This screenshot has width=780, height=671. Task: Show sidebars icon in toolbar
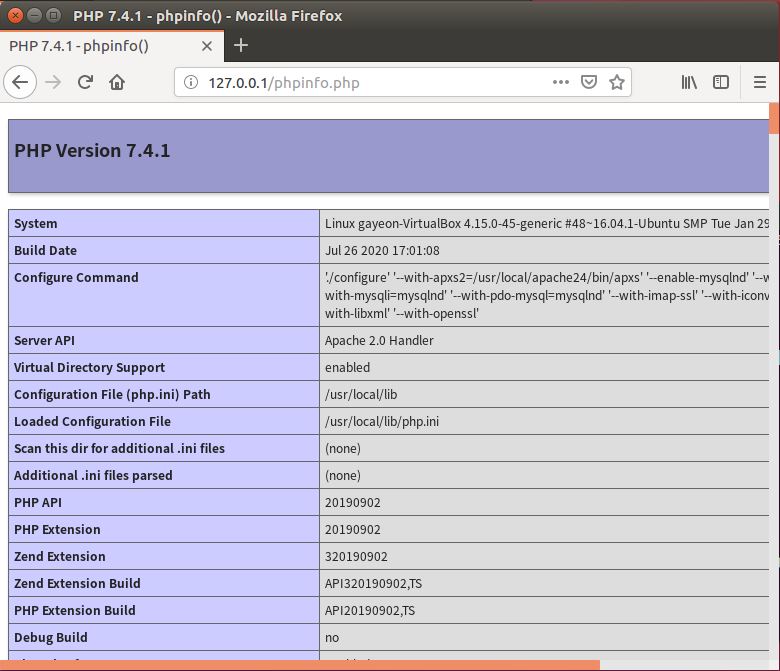[x=721, y=82]
